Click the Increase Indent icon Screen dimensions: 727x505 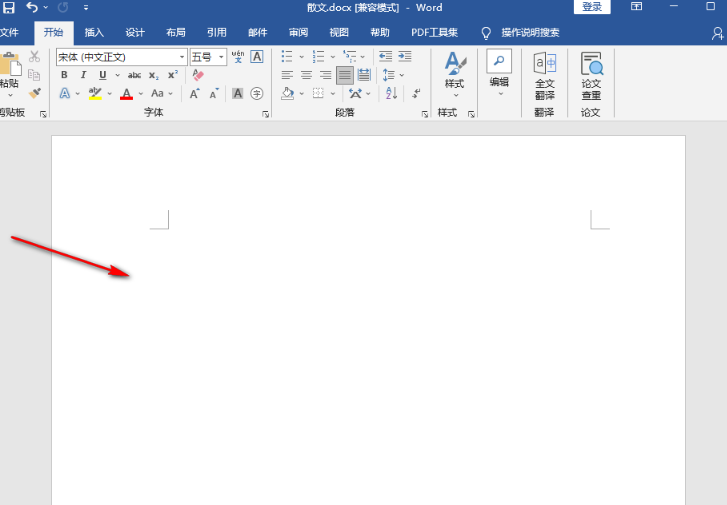click(405, 57)
